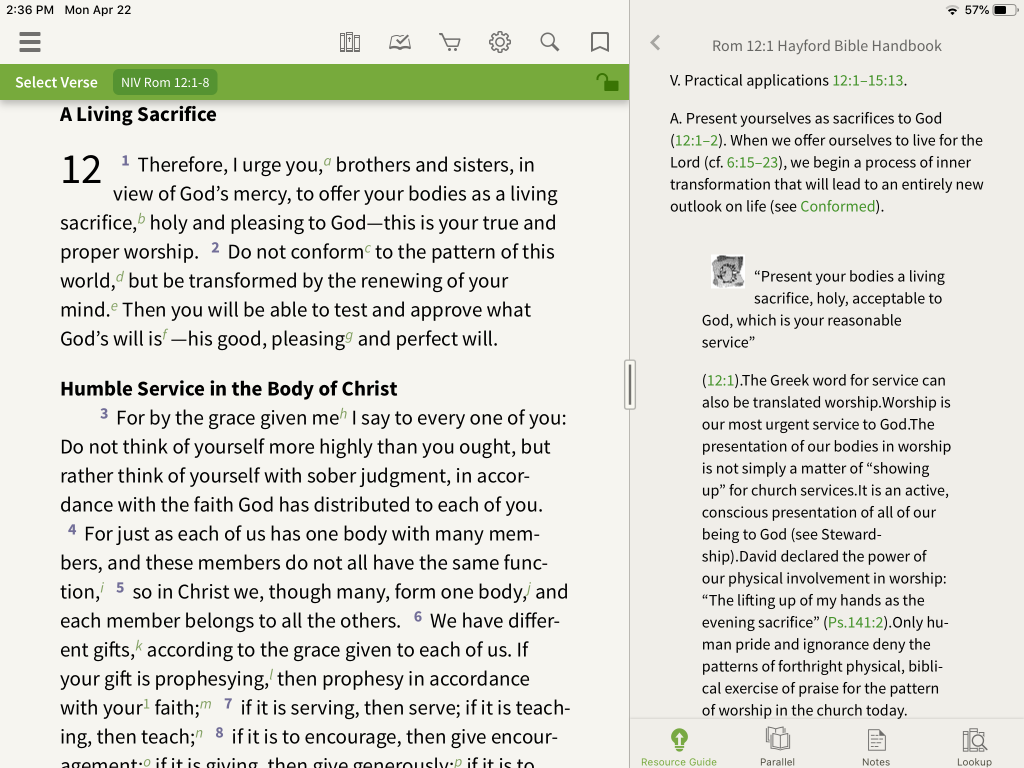The image size is (1024, 768).
Task: Tap verse number 7 before 'if it is serving'
Action: (x=228, y=703)
